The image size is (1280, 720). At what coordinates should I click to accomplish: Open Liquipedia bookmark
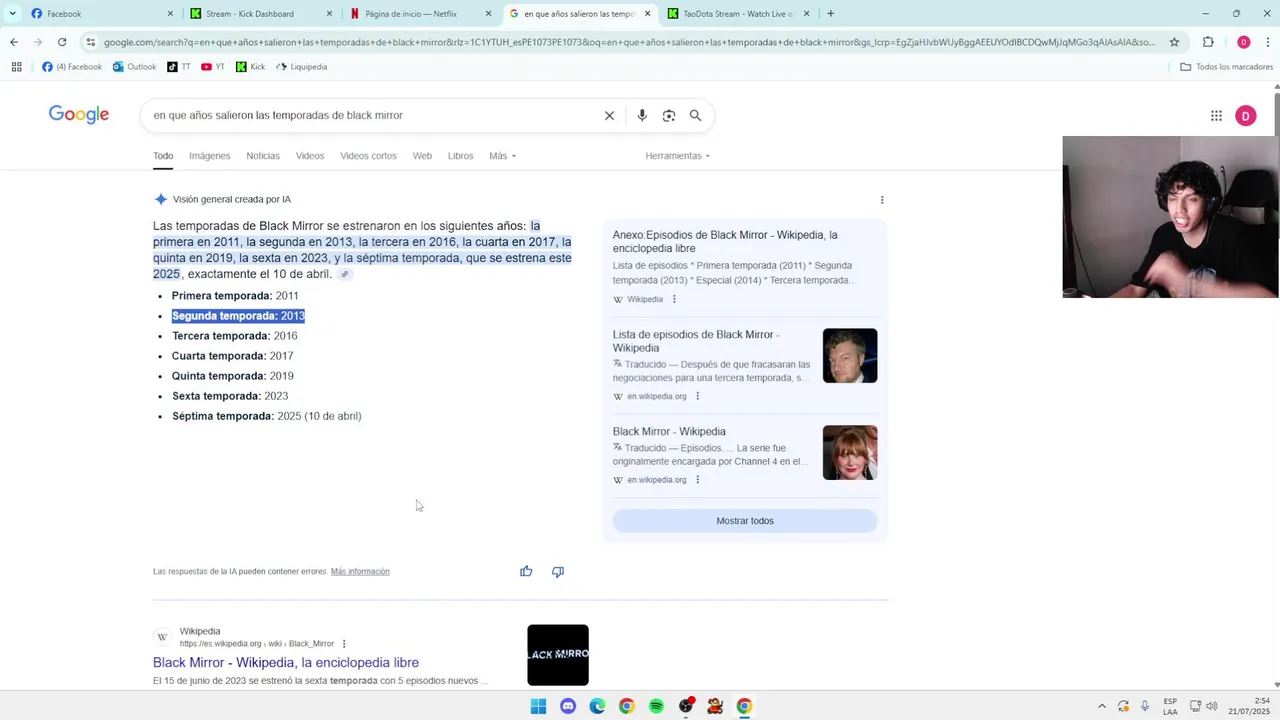(301, 67)
